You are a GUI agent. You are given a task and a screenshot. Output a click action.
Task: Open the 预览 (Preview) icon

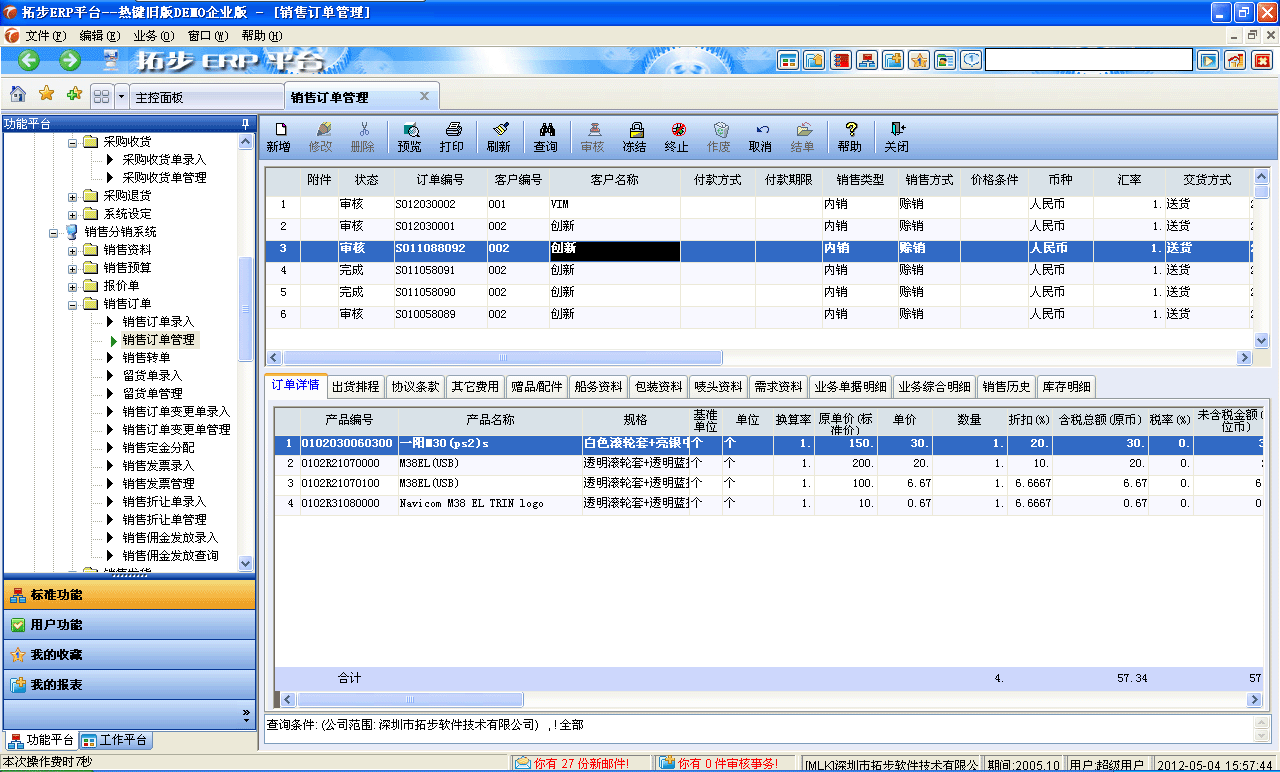coord(409,135)
